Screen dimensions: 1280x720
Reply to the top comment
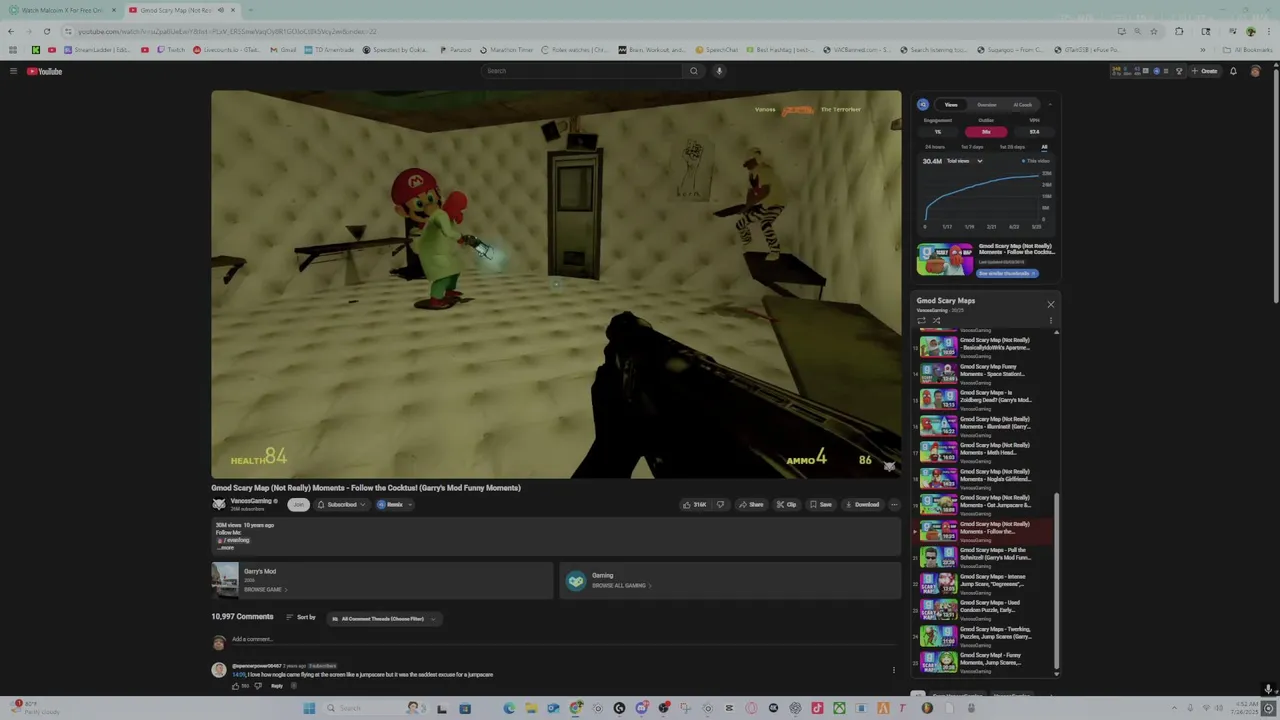point(277,686)
